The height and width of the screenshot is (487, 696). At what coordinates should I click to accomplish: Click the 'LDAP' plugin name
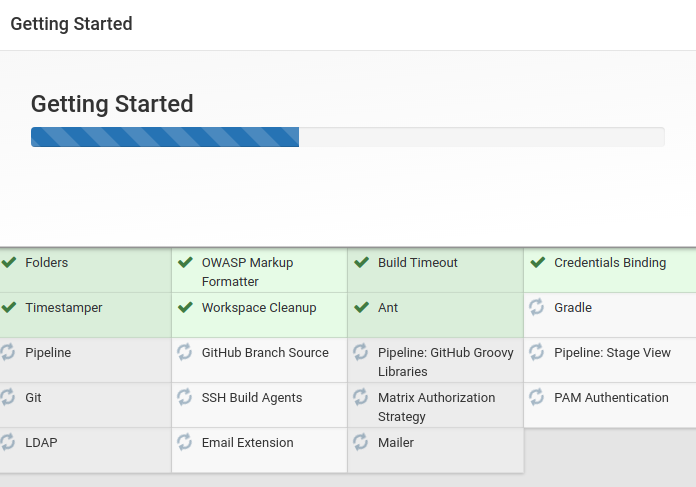point(41,443)
